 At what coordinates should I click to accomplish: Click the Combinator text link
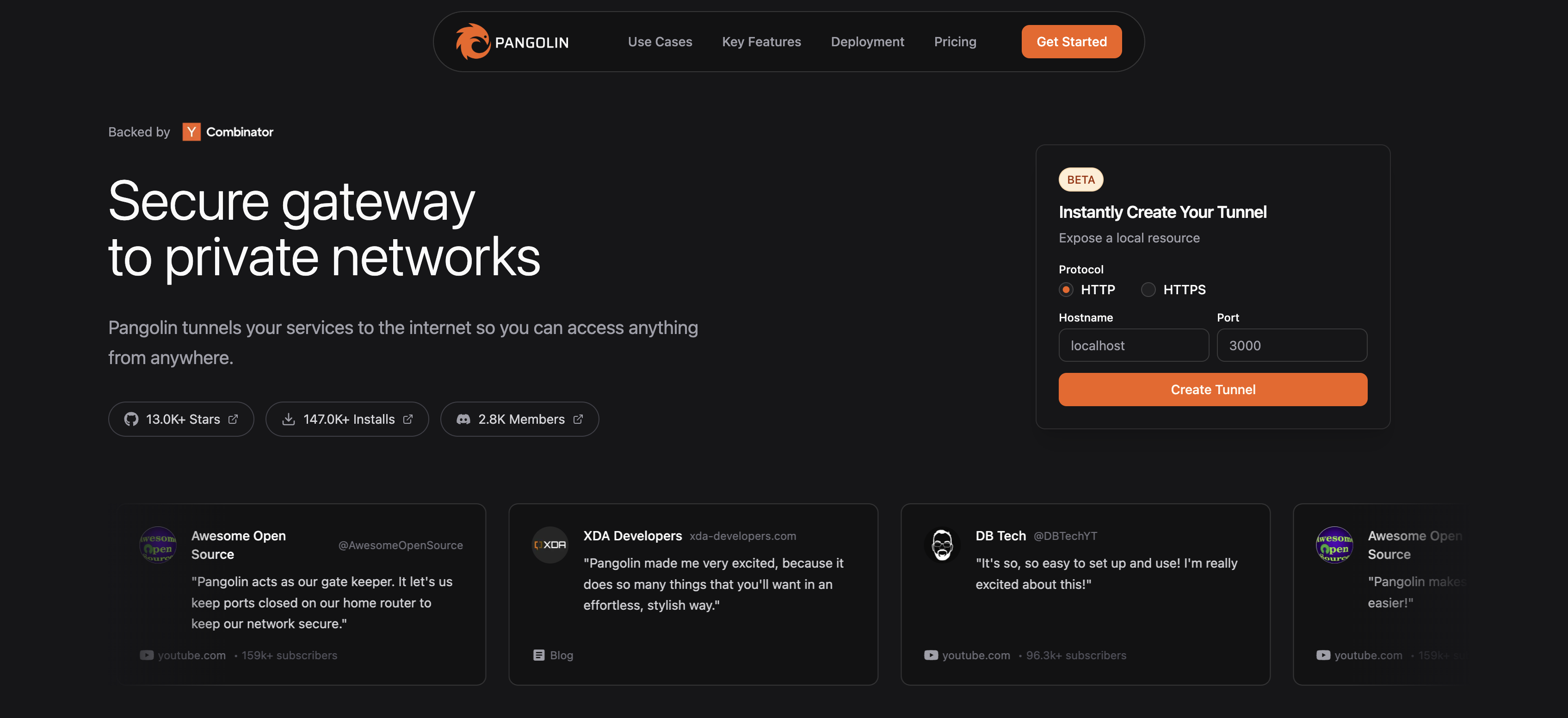coord(239,131)
